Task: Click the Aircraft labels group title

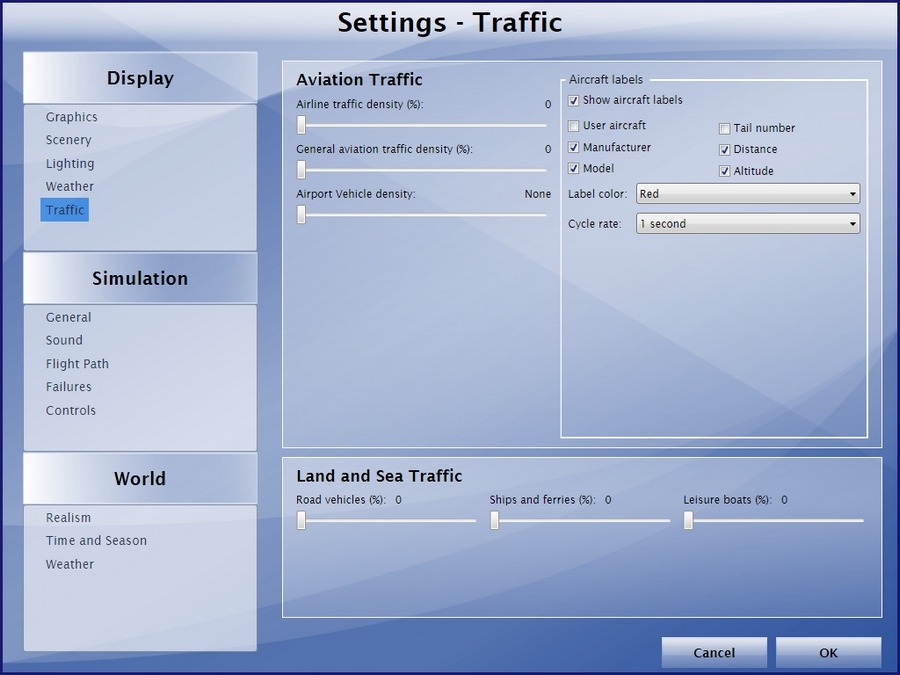Action: pyautogui.click(x=606, y=80)
